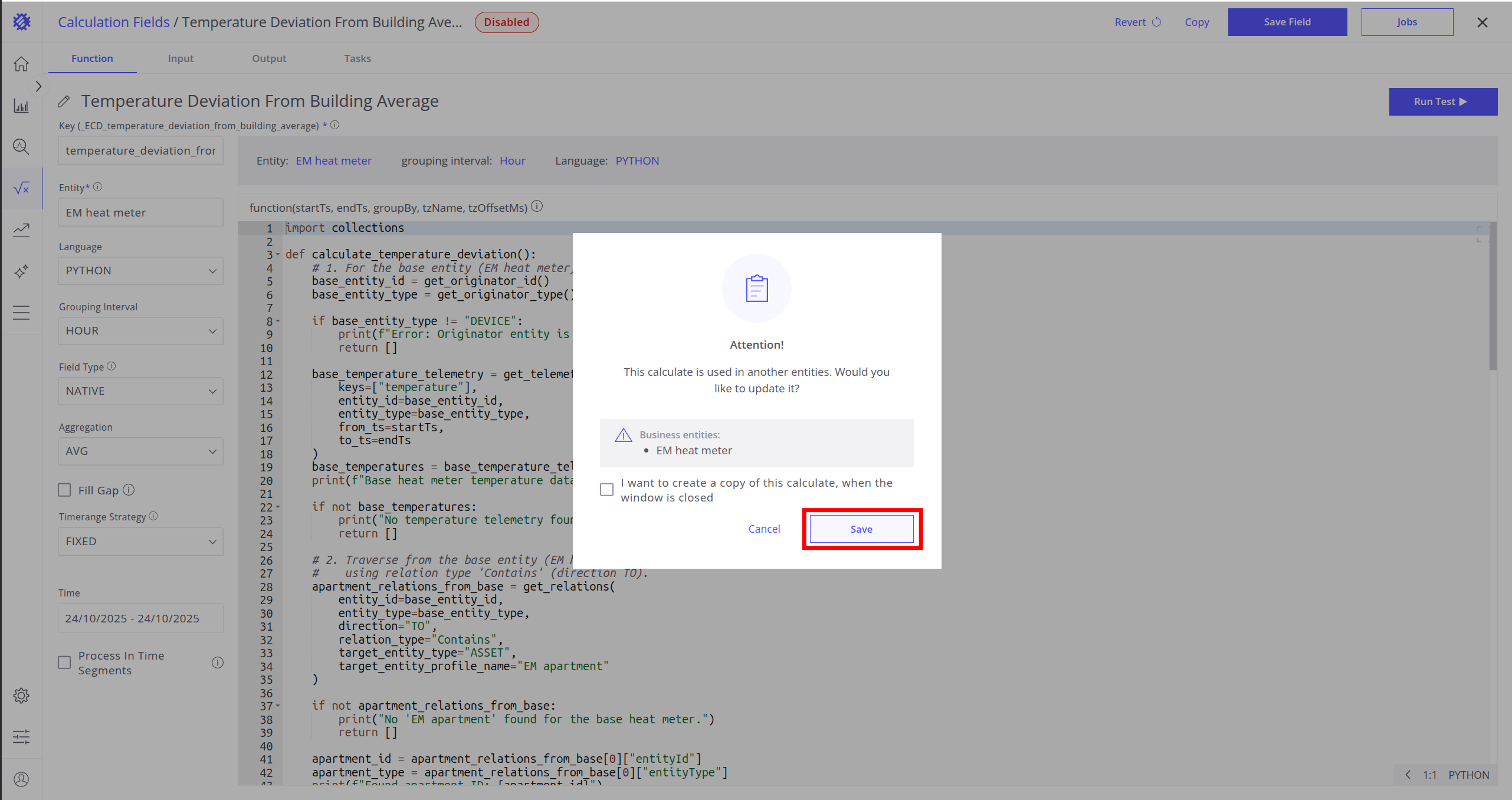Toggle Process In Time Segments checkbox

coord(65,663)
